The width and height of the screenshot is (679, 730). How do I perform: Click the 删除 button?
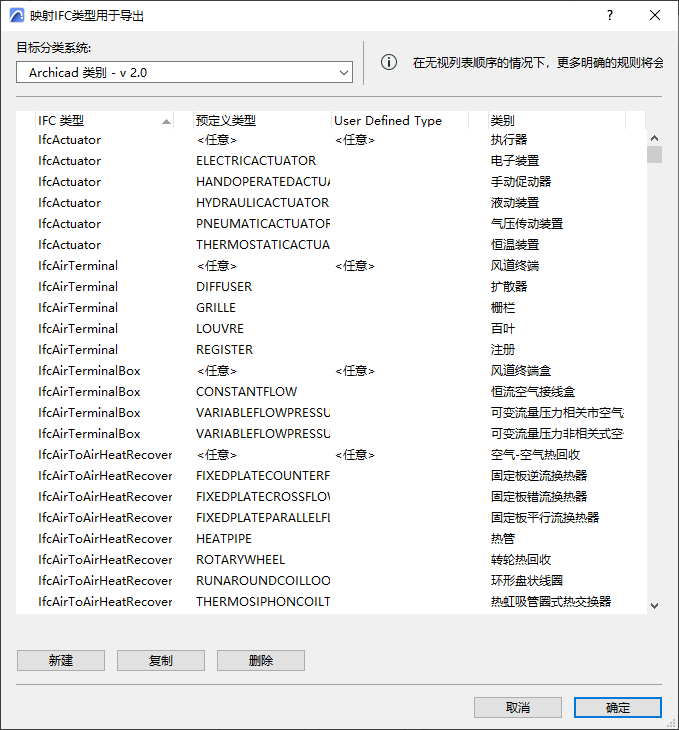(x=261, y=660)
